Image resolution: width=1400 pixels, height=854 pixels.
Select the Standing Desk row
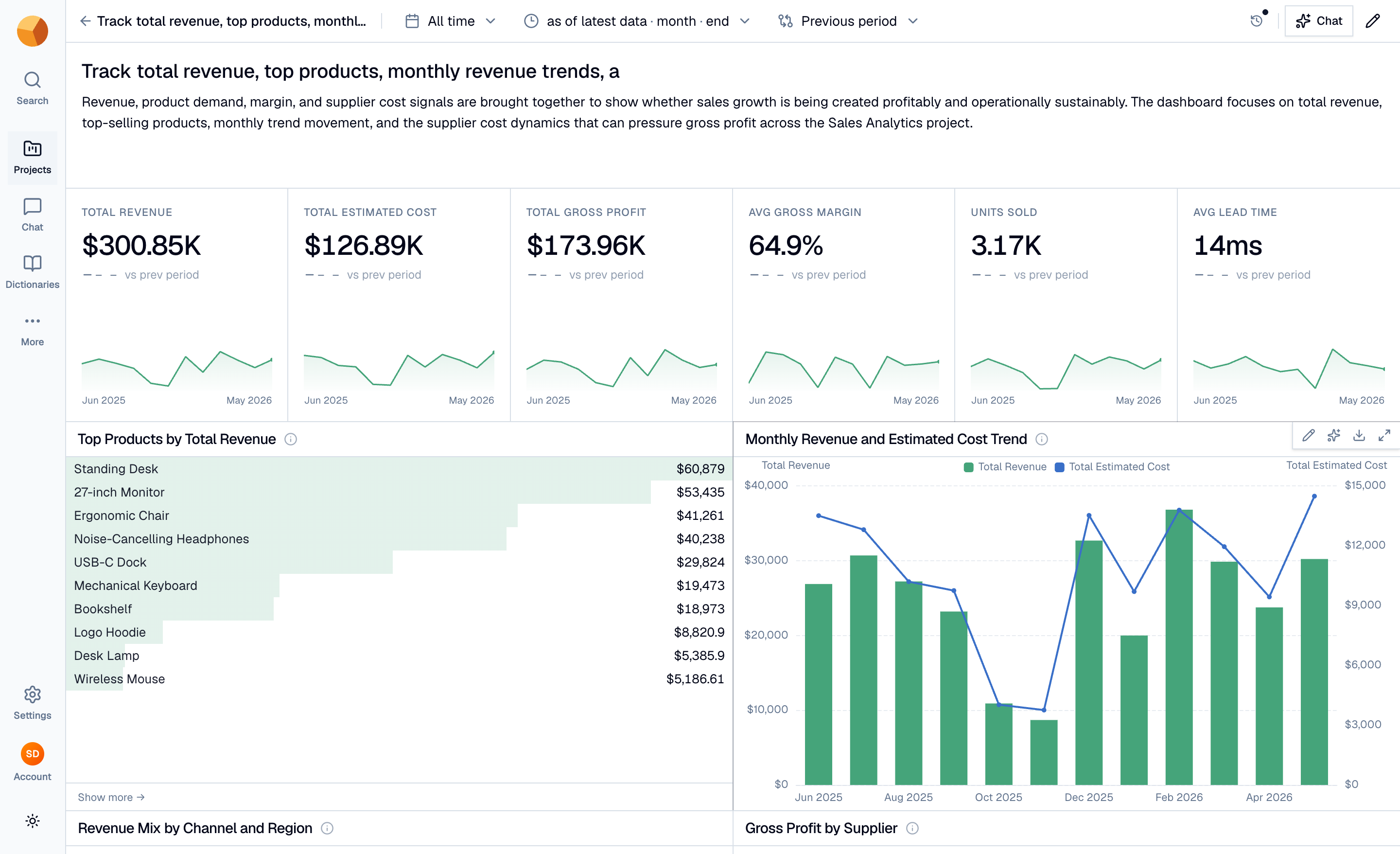coord(399,468)
